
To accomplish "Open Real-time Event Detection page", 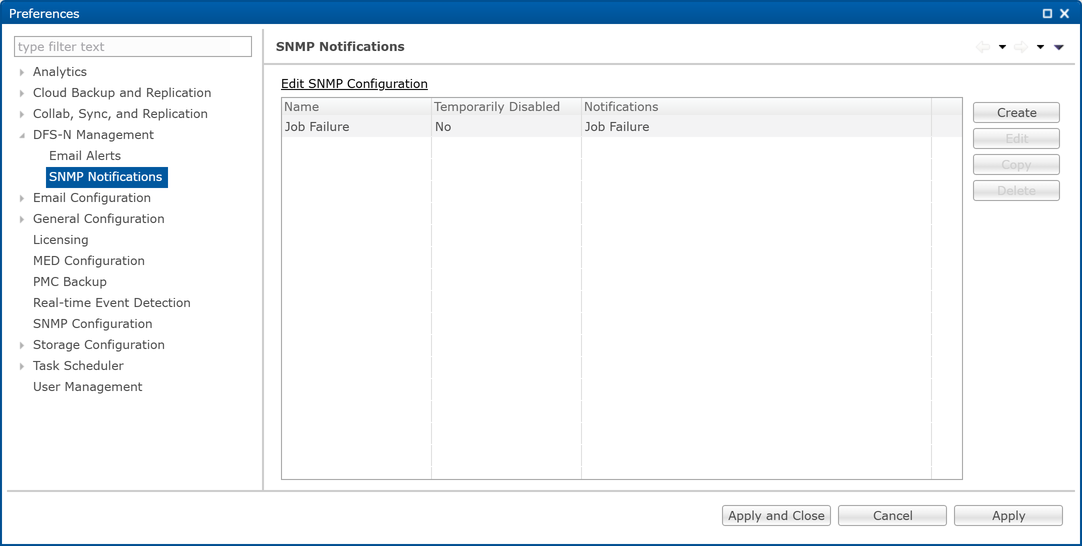I will [x=112, y=302].
